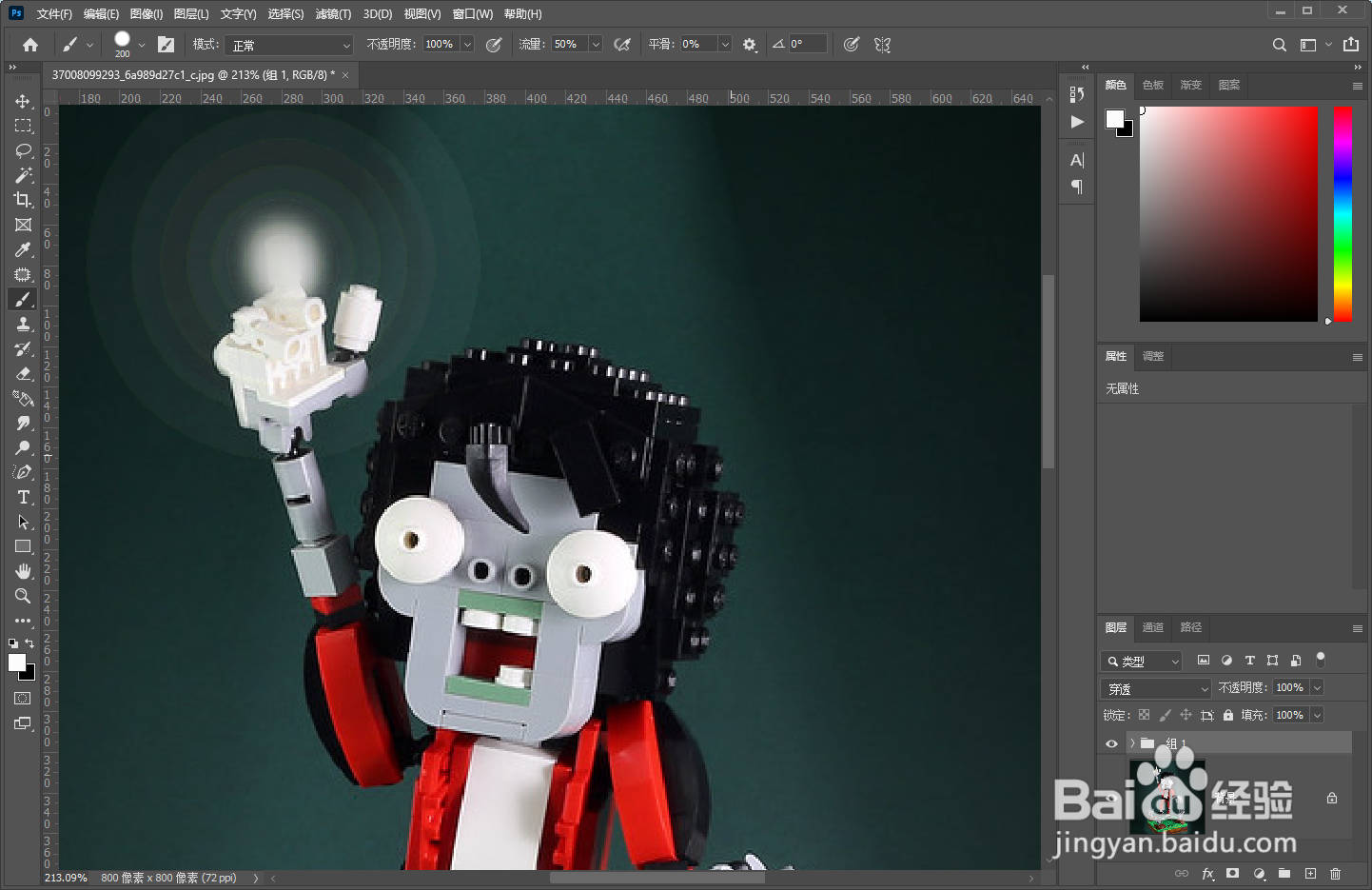Click the foreground color swatch in toolbox

(17, 663)
